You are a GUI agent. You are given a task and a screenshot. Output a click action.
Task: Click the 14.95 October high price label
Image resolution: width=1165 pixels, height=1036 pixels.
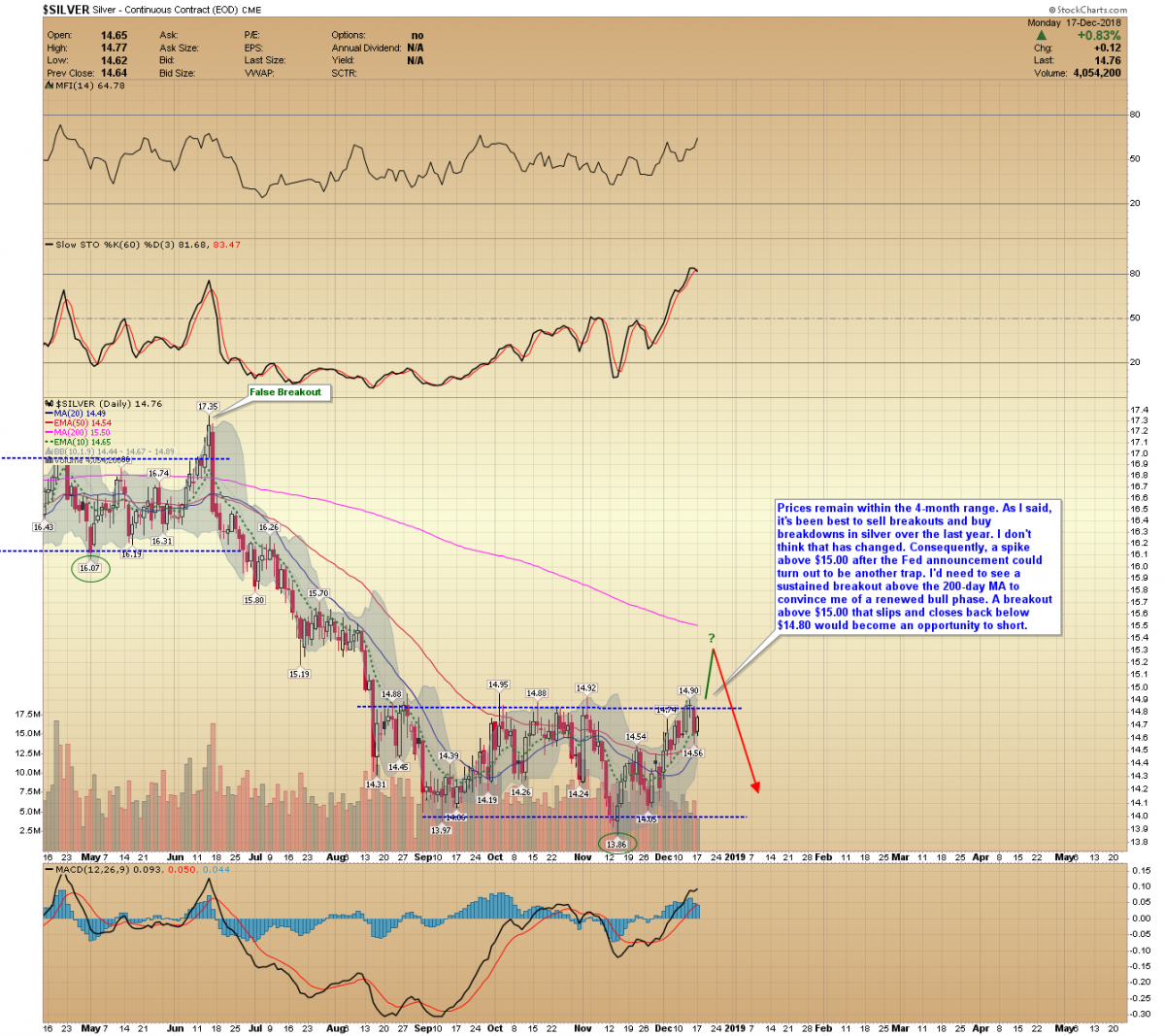(x=498, y=685)
